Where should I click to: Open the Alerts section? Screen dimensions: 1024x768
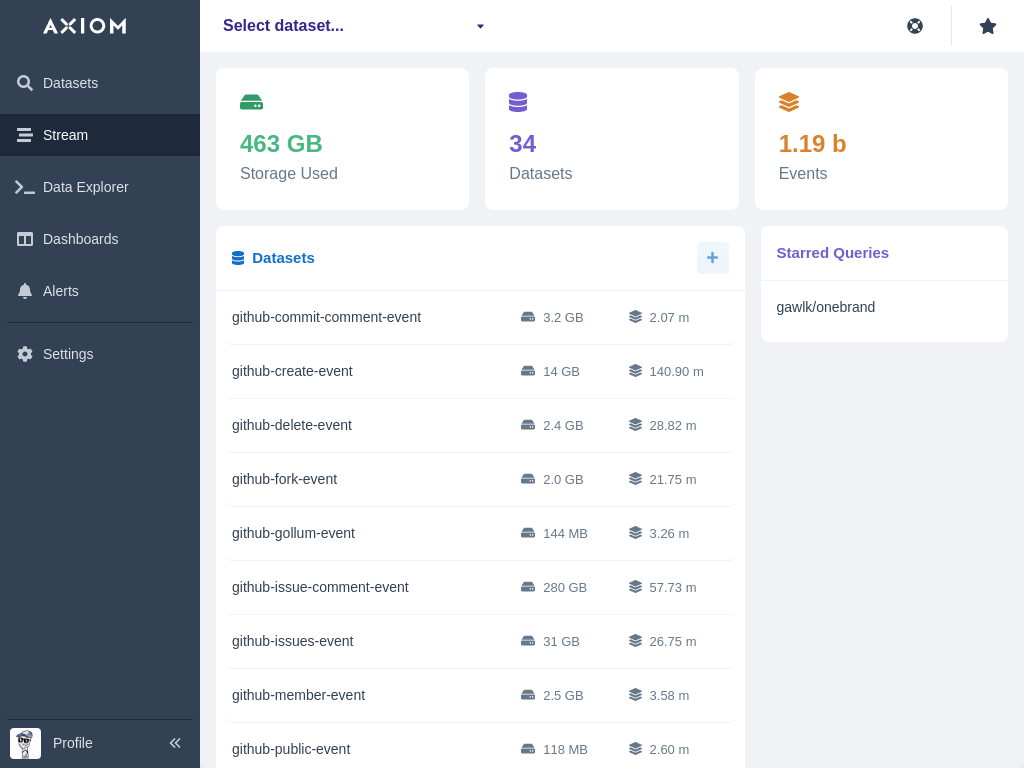[x=60, y=291]
